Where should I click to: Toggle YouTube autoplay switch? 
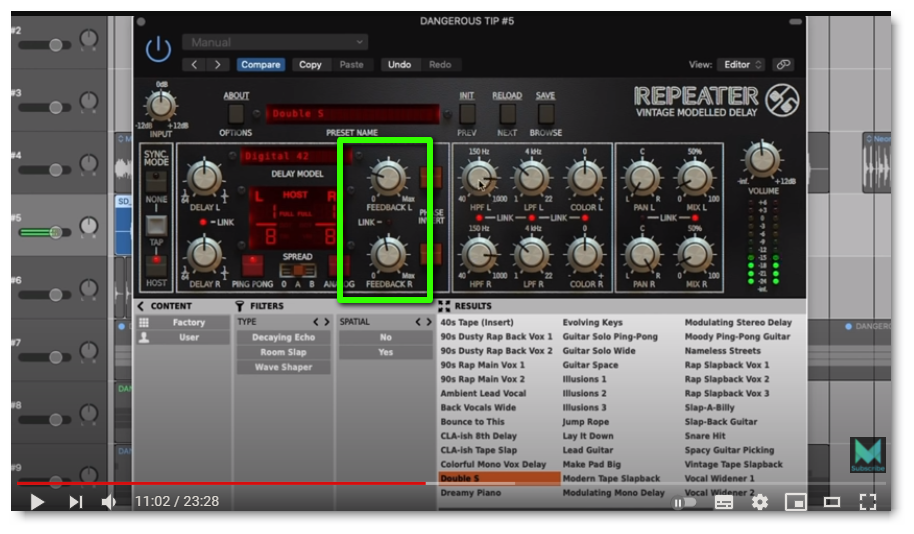683,503
